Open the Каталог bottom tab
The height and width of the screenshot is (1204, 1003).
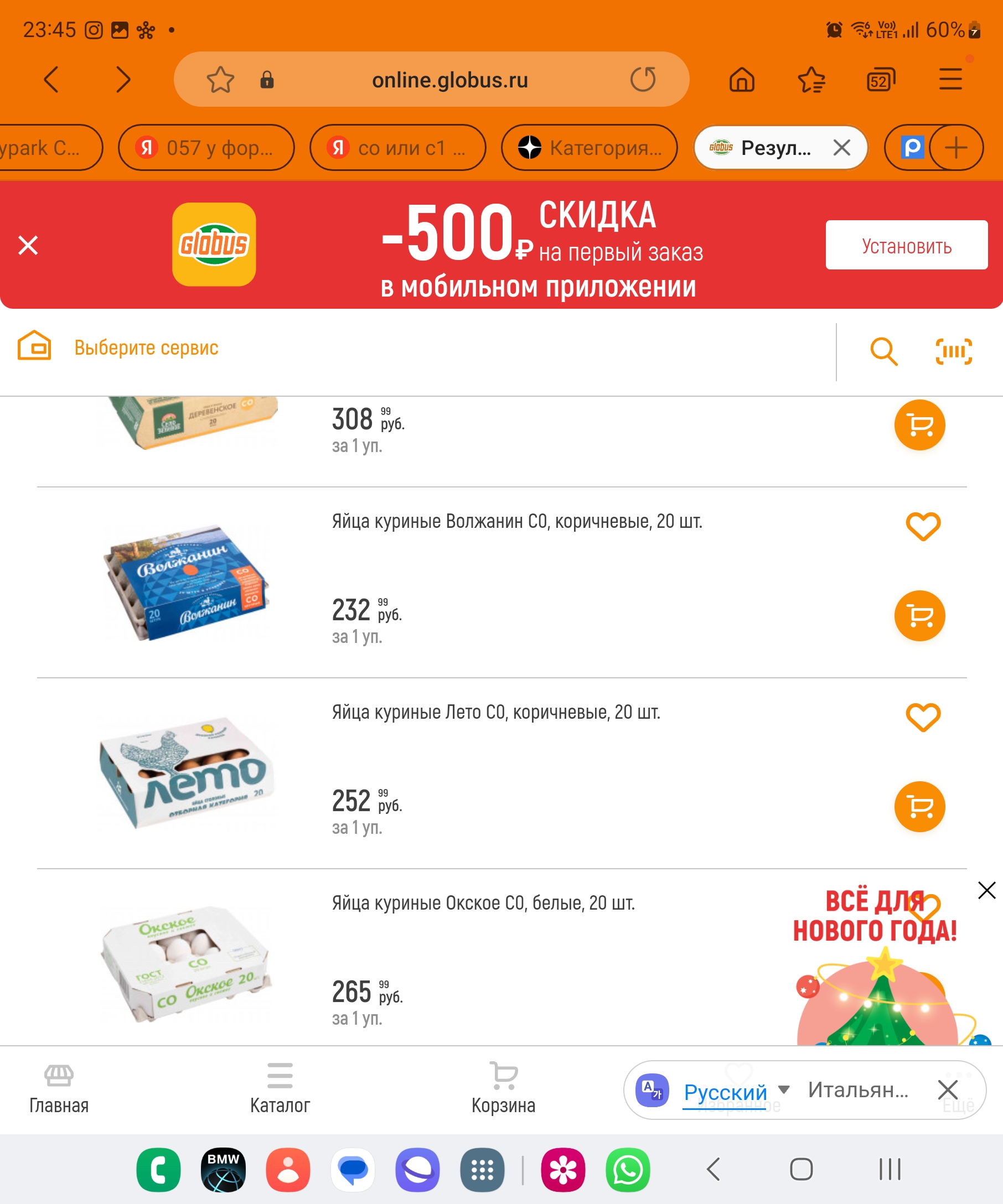point(280,1088)
